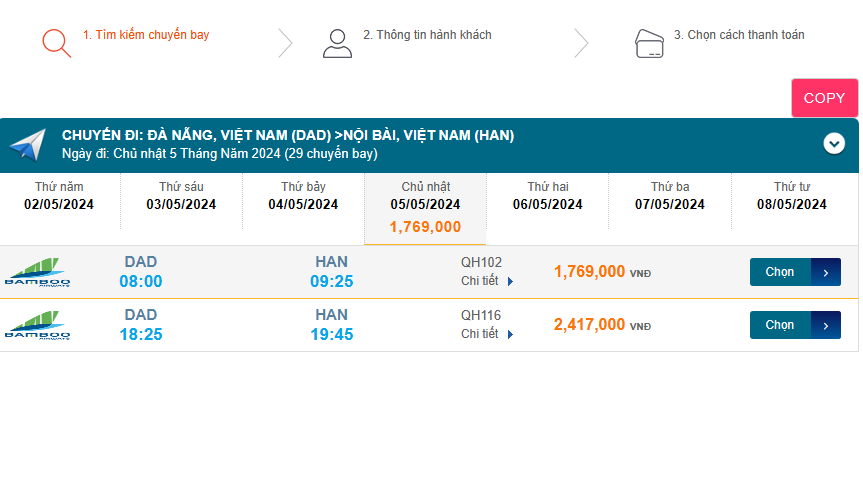The image size is (863, 495).
Task: Click Bamboo Airways logo on 08:00 flight
Action: coord(37,272)
